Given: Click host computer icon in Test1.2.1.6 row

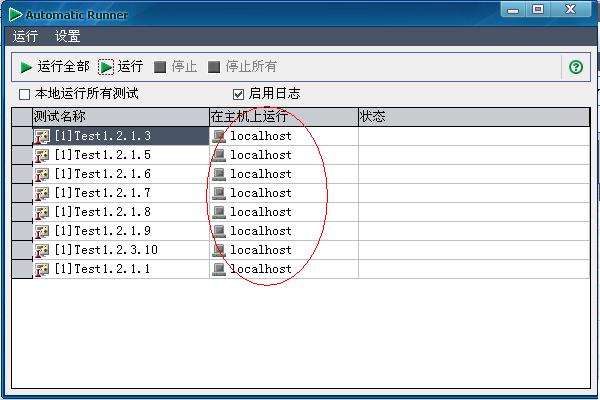Looking at the screenshot, I should [219, 175].
